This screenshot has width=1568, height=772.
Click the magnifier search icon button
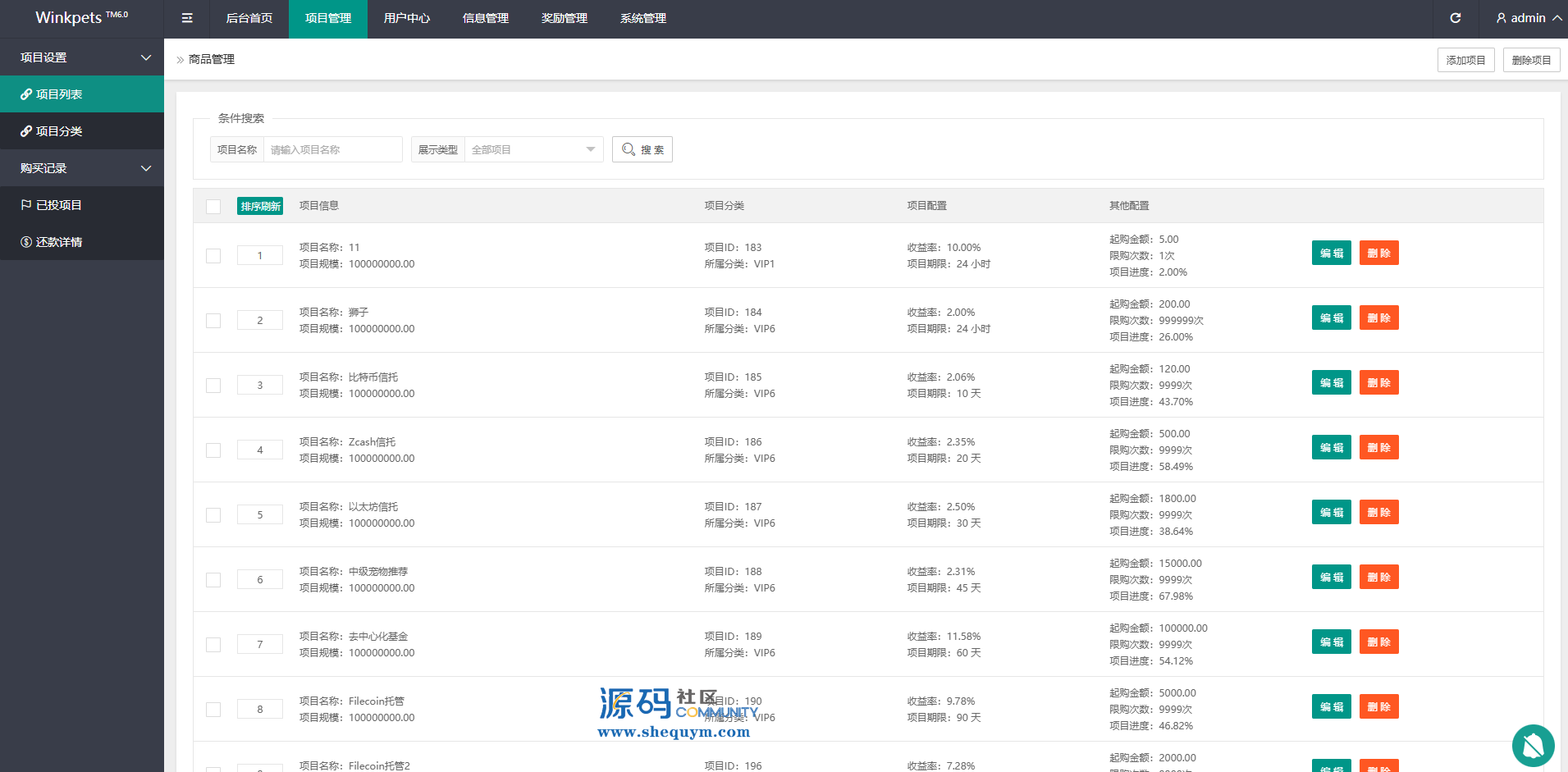point(642,149)
